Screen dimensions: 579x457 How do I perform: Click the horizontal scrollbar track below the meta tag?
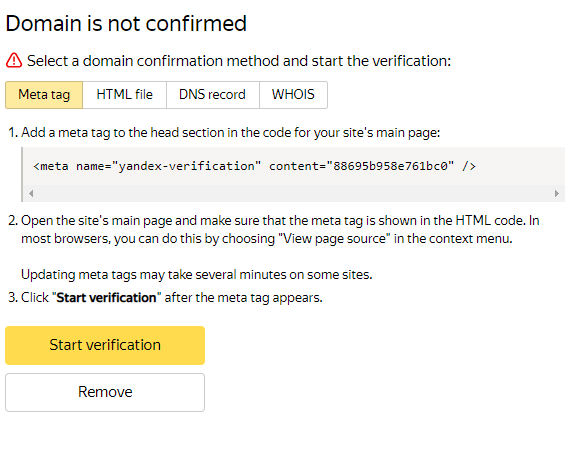pos(294,193)
